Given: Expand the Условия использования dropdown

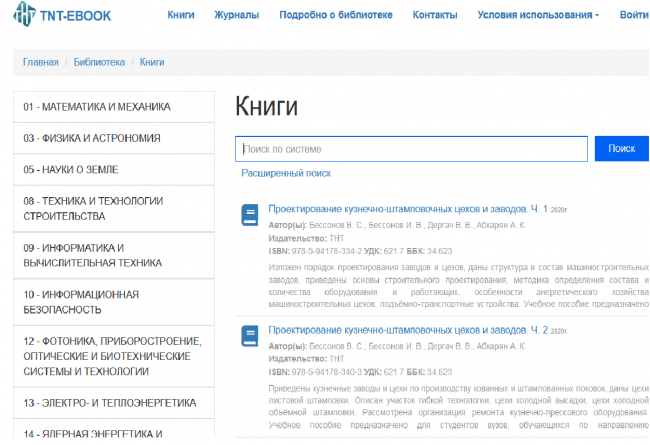Looking at the screenshot, I should pyautogui.click(x=538, y=15).
